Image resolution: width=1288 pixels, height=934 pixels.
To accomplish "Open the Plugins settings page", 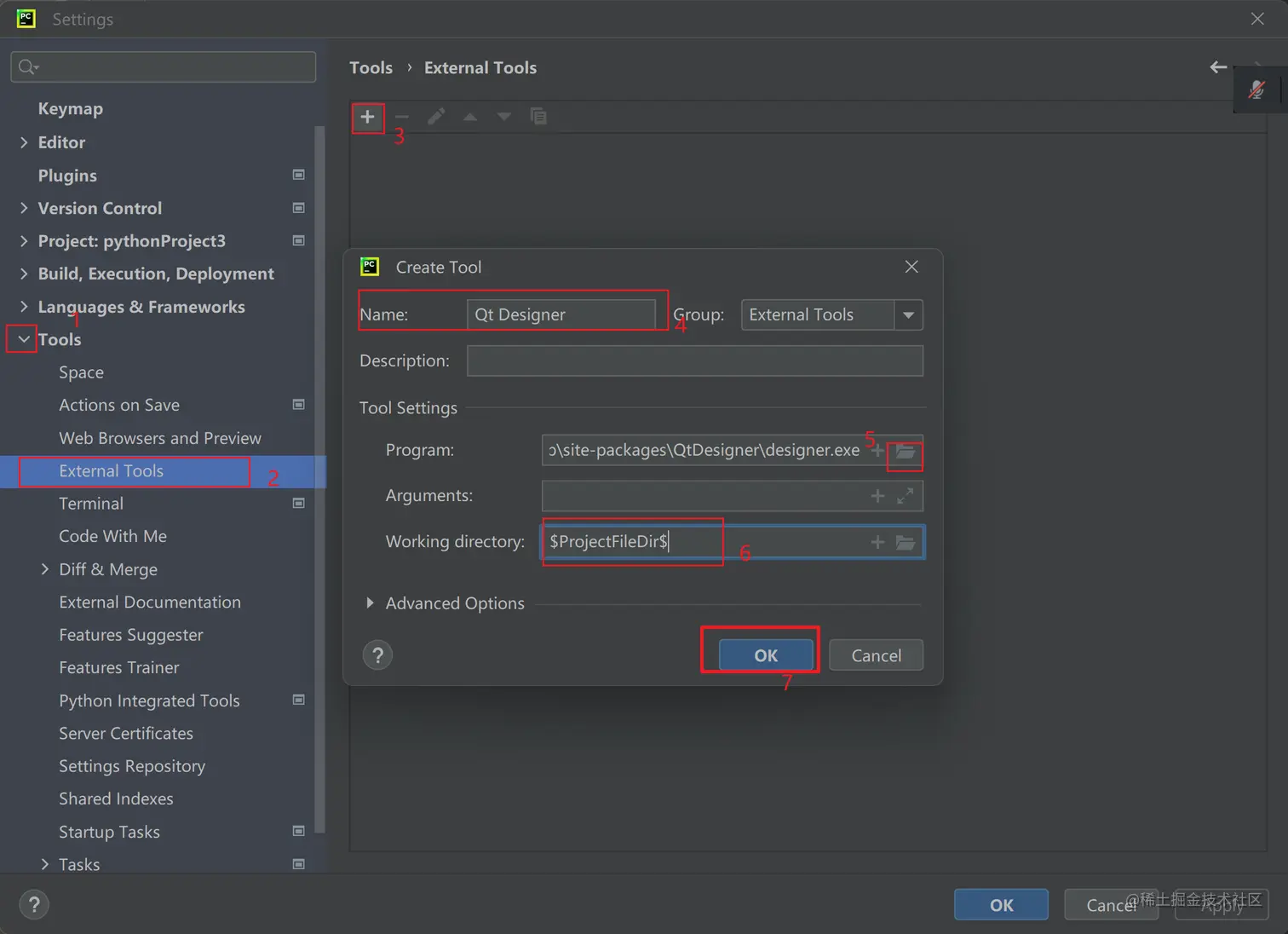I will 67,176.
